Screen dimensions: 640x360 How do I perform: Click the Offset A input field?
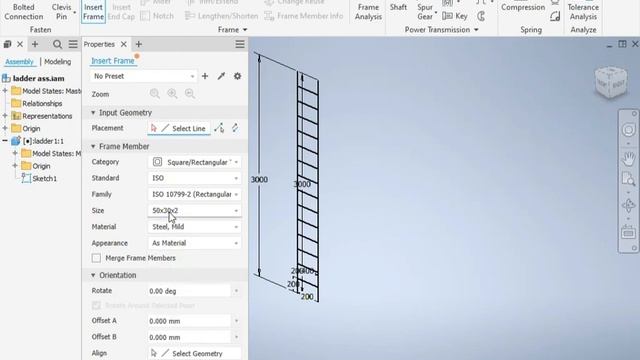pos(189,321)
